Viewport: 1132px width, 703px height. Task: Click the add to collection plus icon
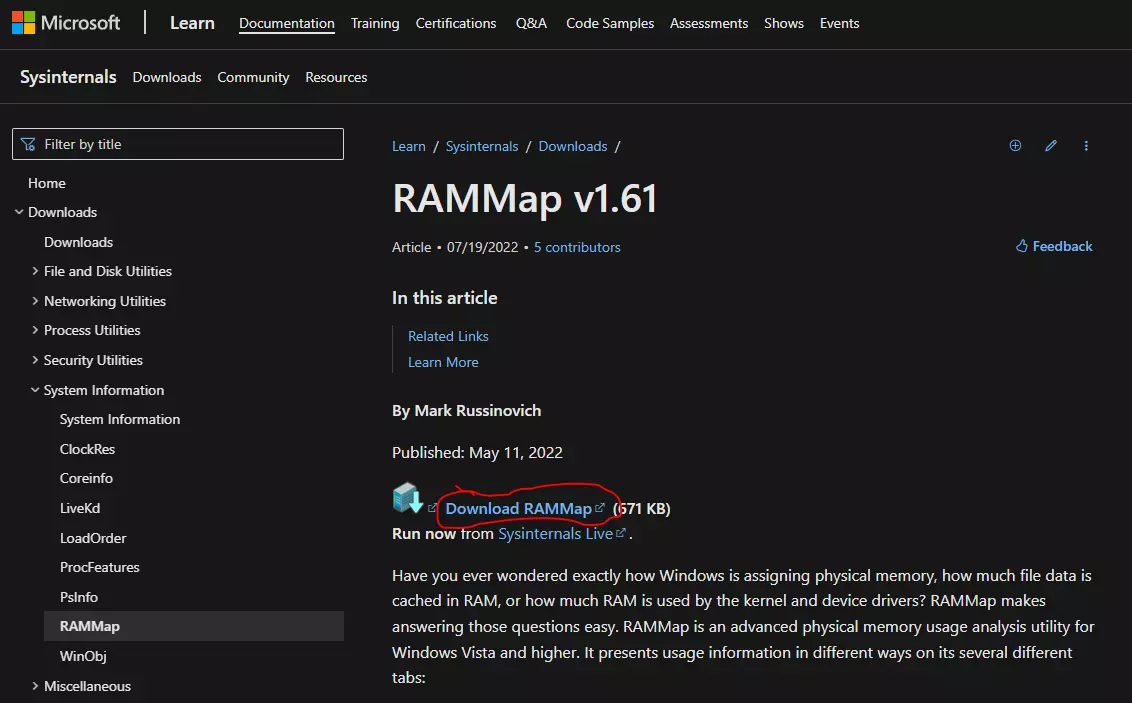point(1015,146)
